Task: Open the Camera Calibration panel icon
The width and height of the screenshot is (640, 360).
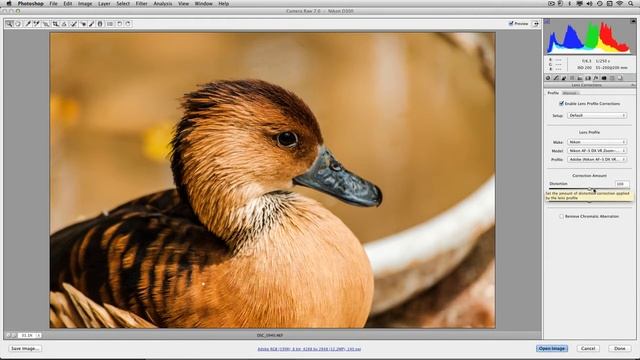Action: pyautogui.click(x=604, y=78)
